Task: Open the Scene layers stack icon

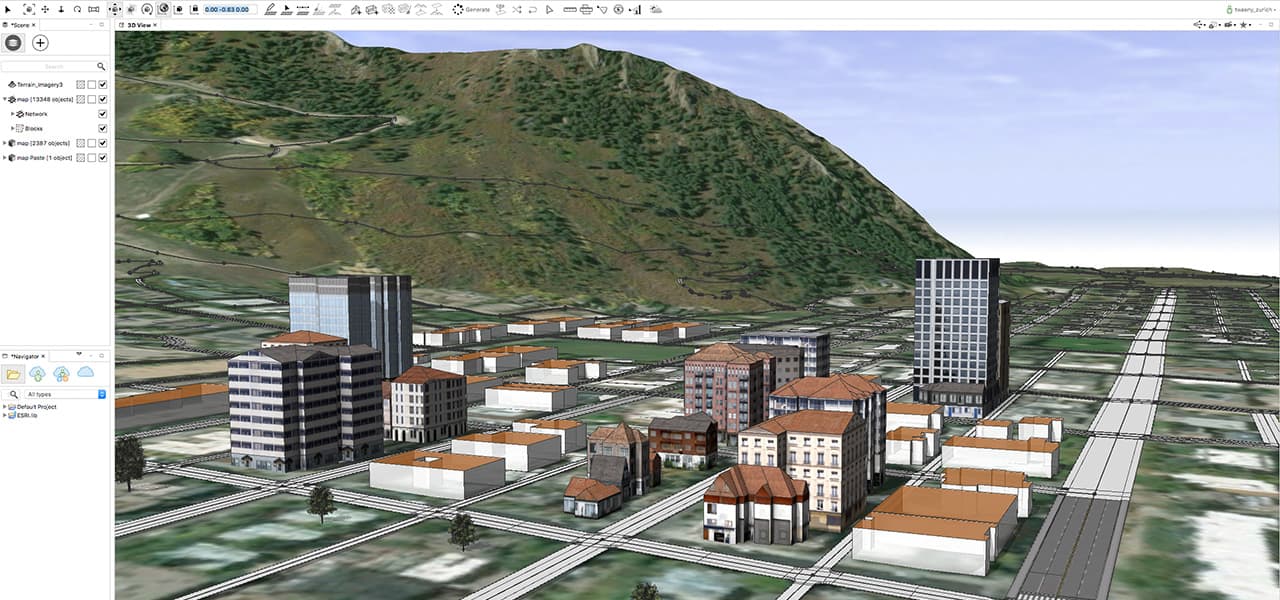Action: pyautogui.click(x=13, y=43)
